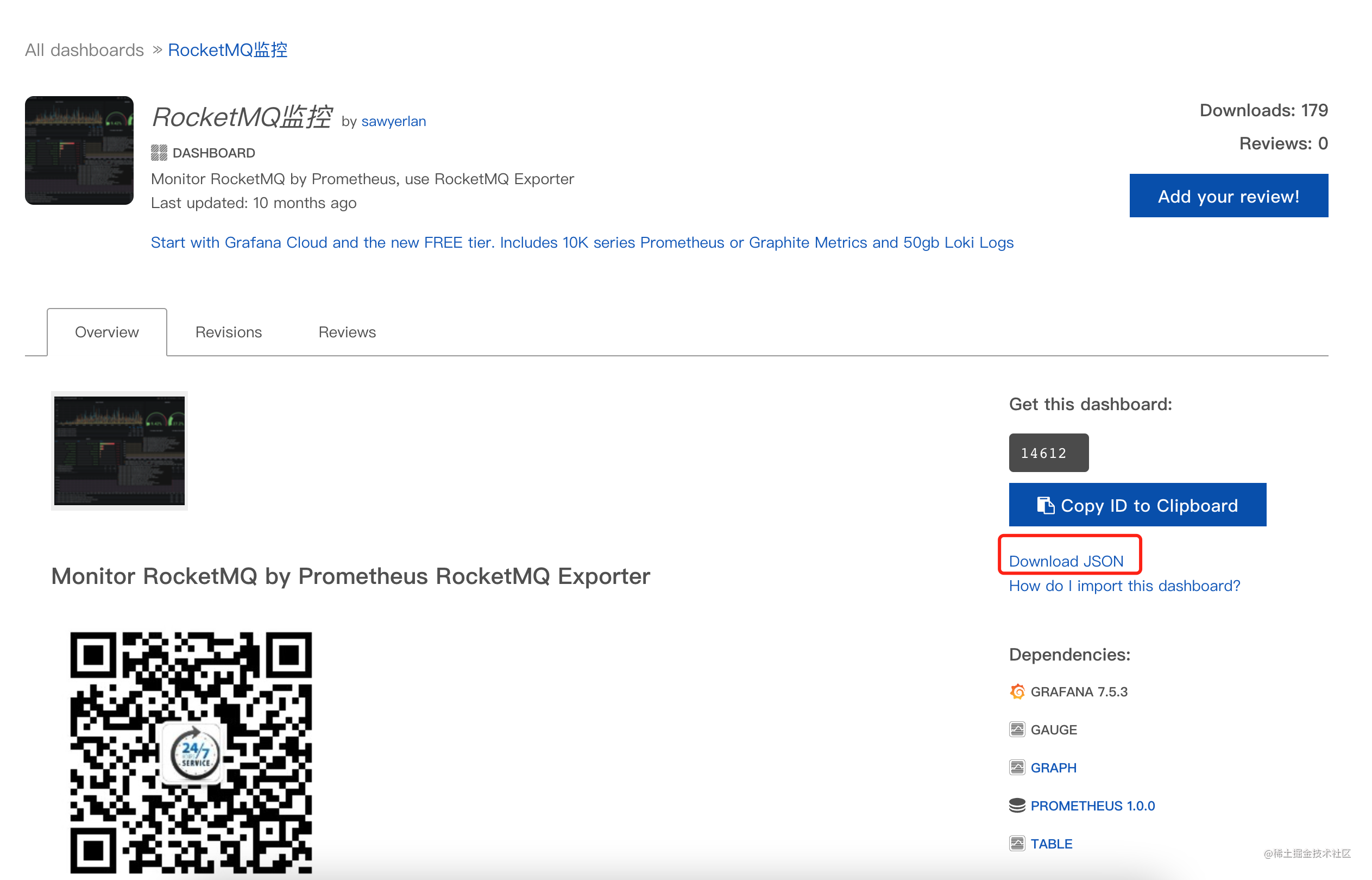Switch to the Reviews tab
The width and height of the screenshot is (1372, 880).
[x=347, y=332]
